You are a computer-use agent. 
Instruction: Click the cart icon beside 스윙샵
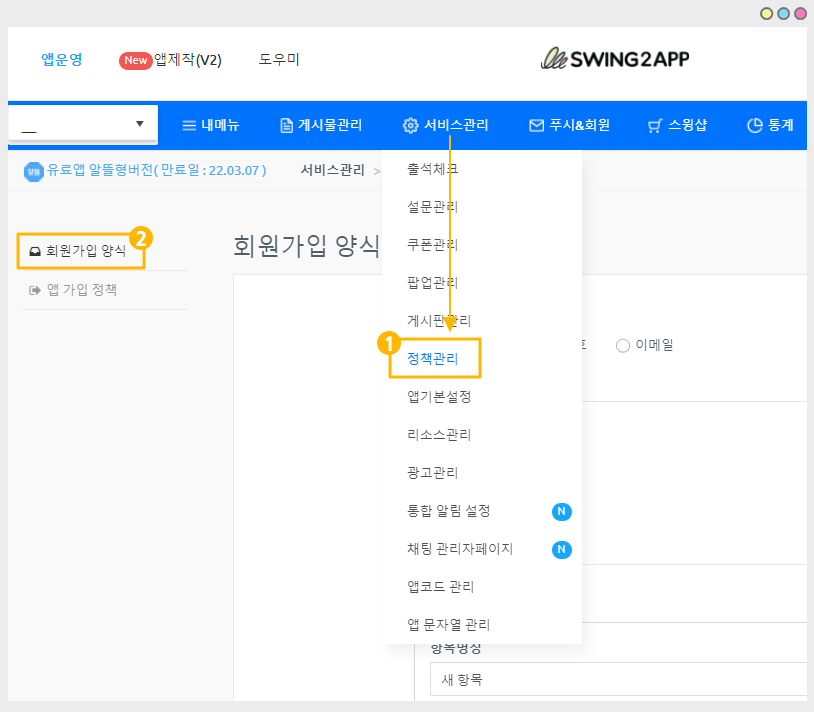[655, 126]
